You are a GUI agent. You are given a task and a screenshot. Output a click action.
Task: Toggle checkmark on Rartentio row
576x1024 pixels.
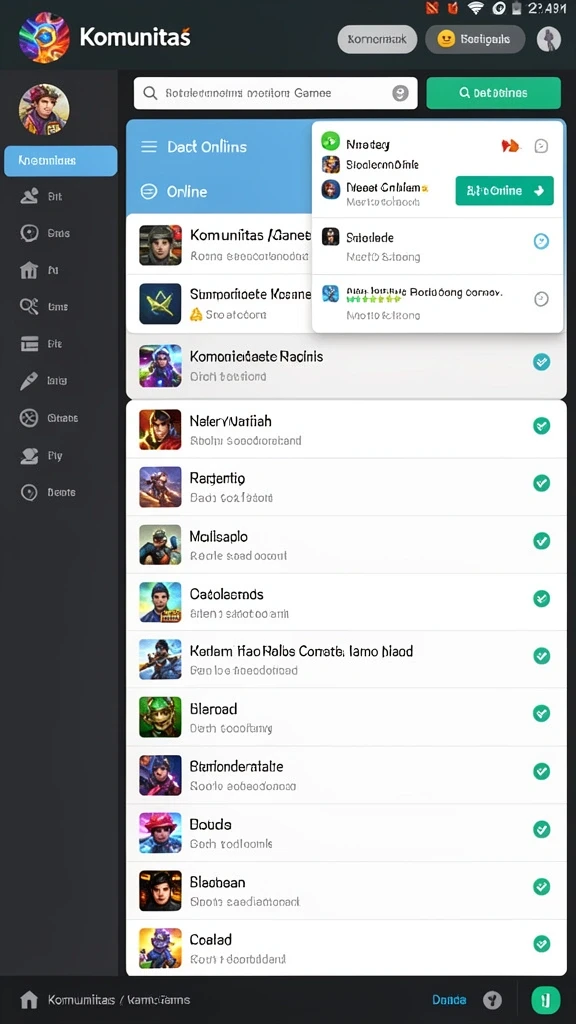[541, 483]
